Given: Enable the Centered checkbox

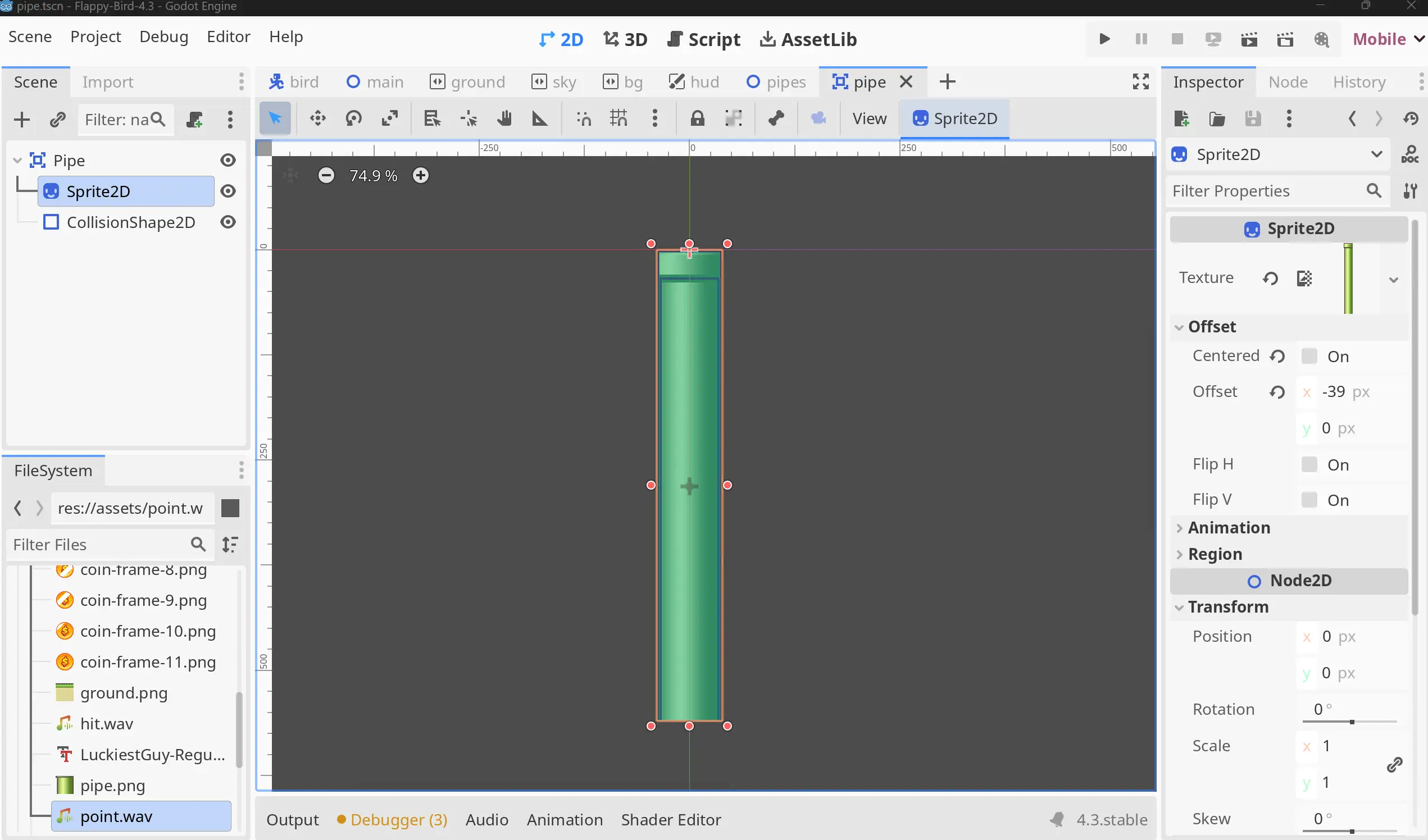Looking at the screenshot, I should click(x=1309, y=356).
